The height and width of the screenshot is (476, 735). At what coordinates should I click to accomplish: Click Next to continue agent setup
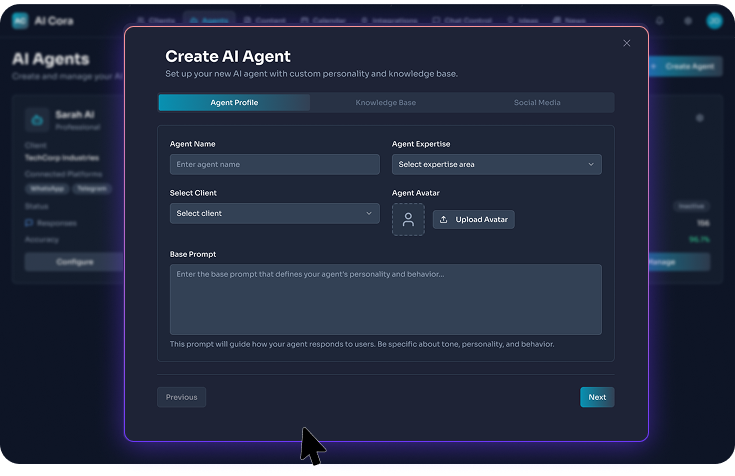click(x=597, y=397)
